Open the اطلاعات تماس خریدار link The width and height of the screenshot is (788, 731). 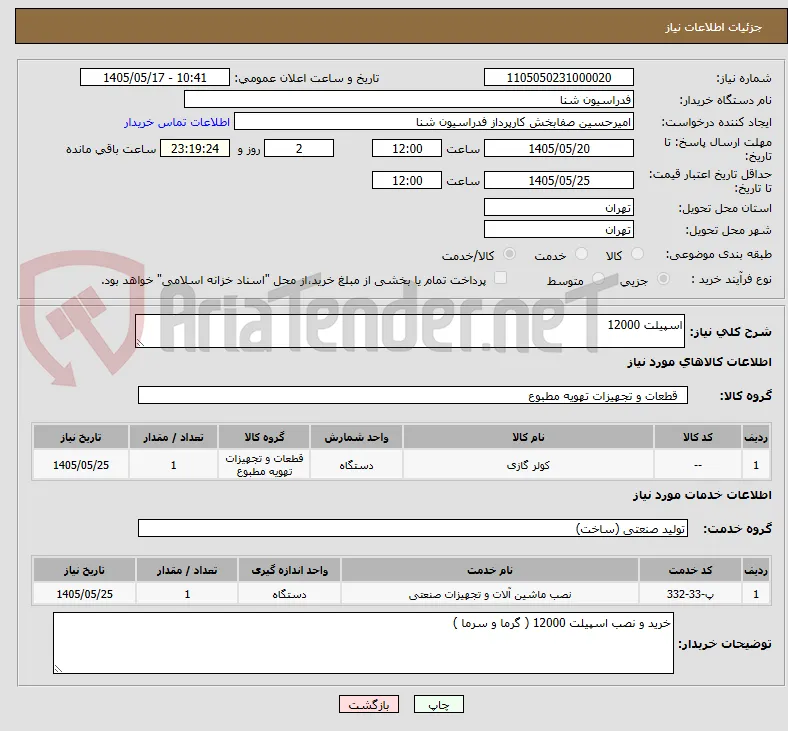pos(177,122)
